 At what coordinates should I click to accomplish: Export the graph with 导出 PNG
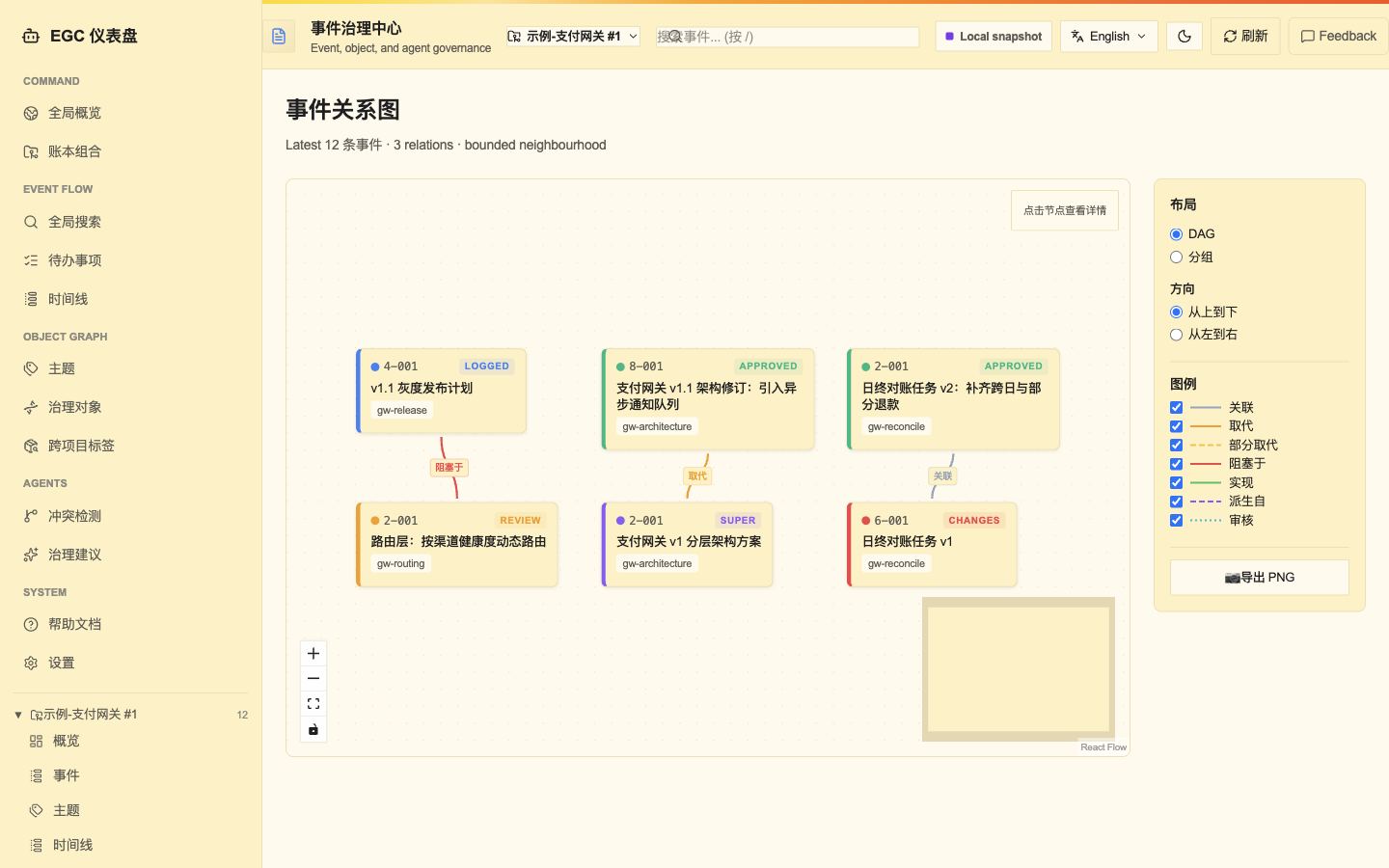[1260, 578]
